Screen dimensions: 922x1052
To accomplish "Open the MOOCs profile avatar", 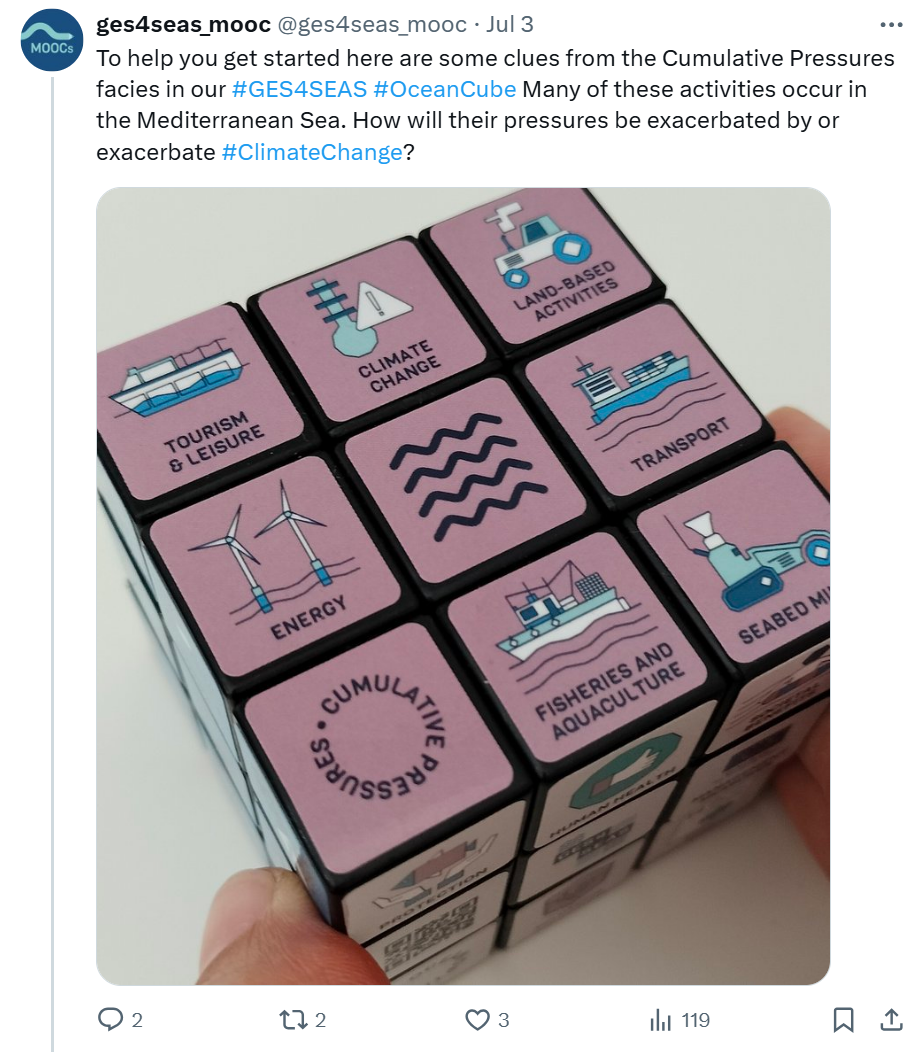I will tap(52, 40).
